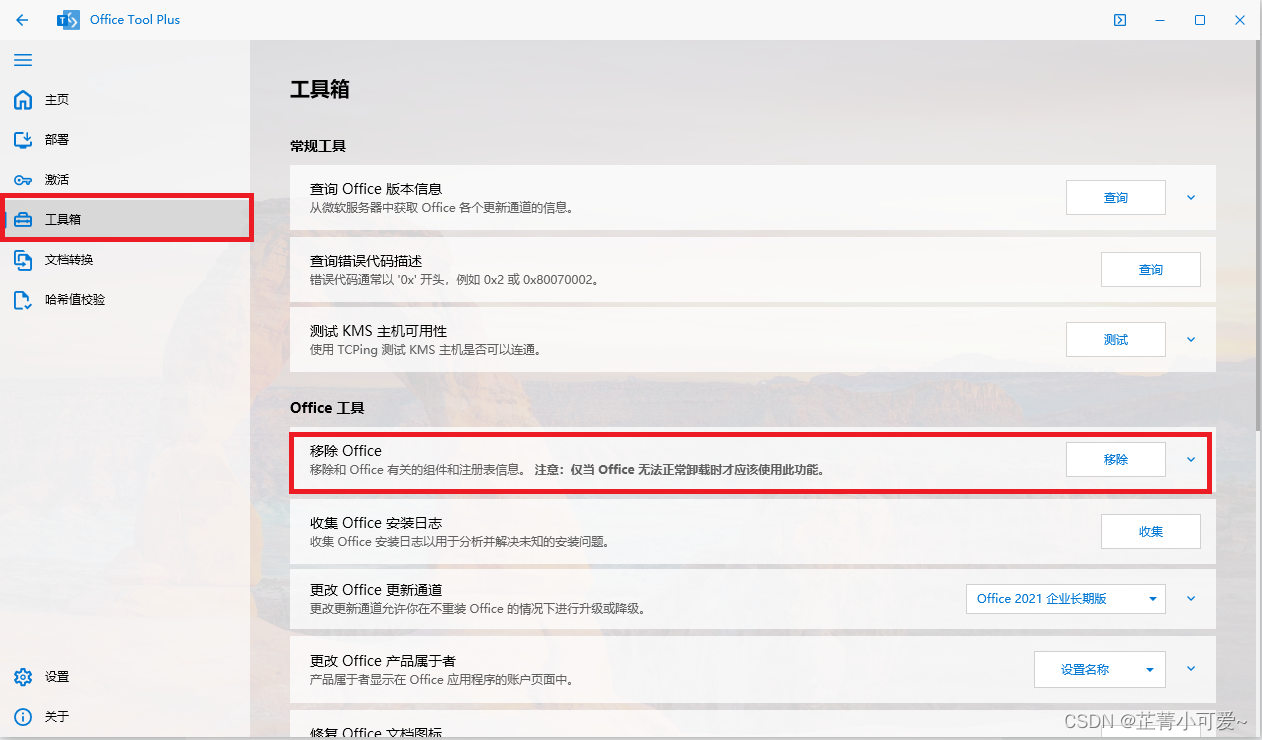1262x740 pixels.
Task: Open 设置 from the sidebar
Action: click(x=125, y=677)
